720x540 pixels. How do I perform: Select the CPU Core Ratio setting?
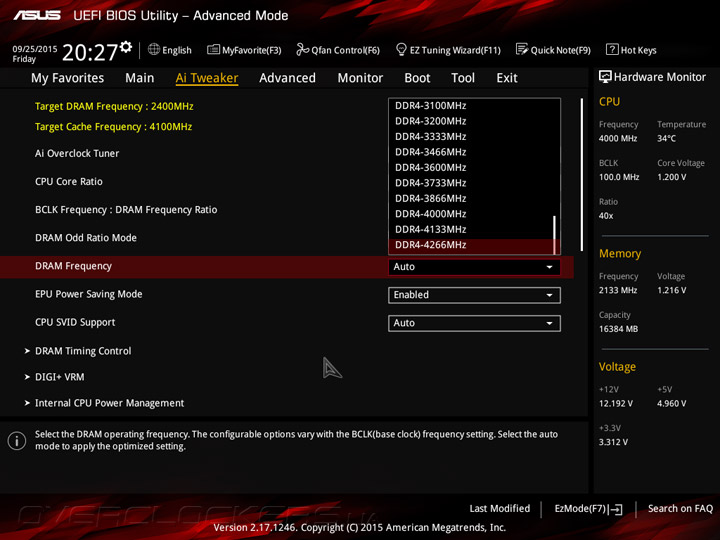[x=69, y=181]
